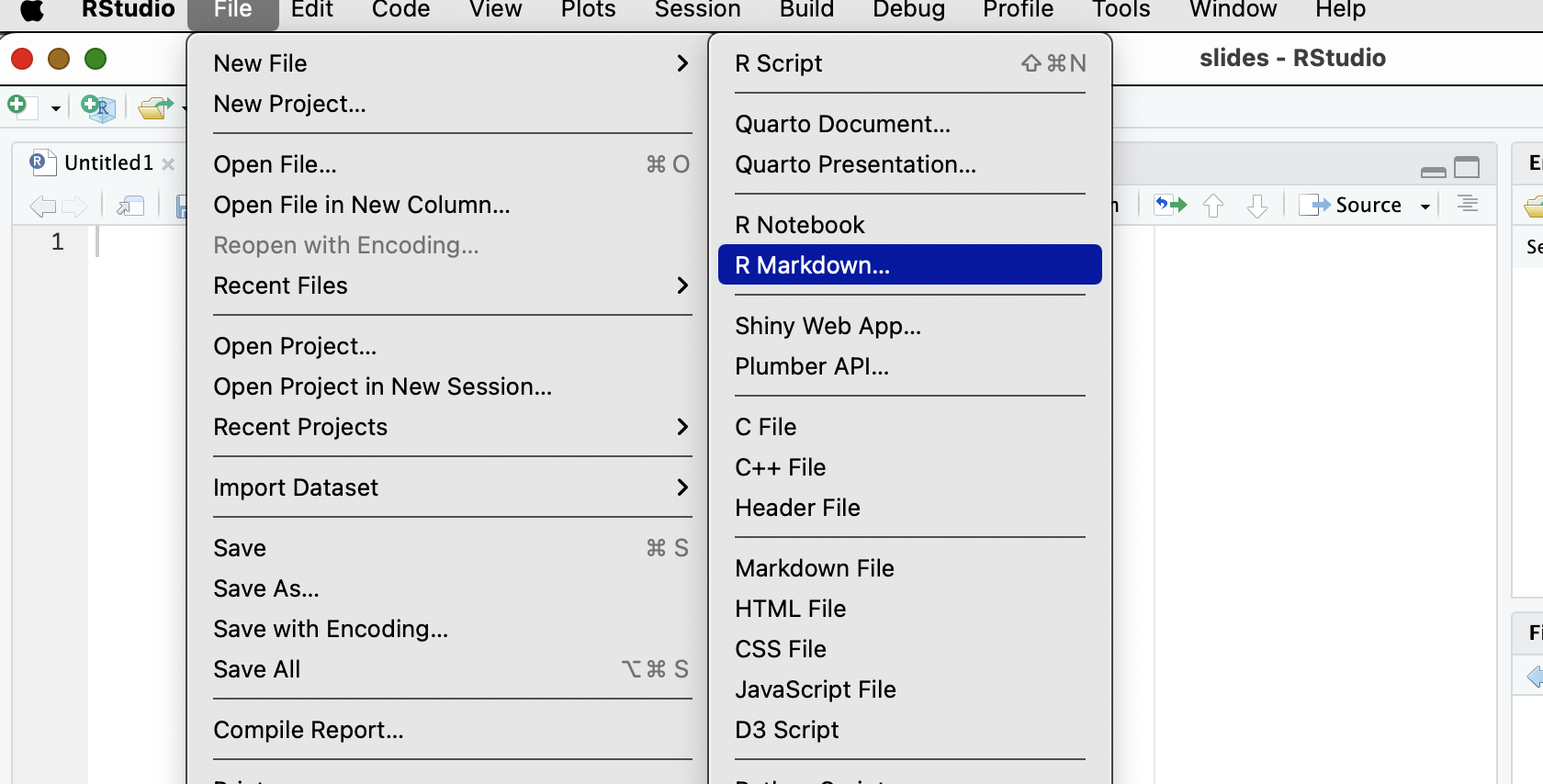The image size is (1543, 784).
Task: Open the Tools menu
Action: [x=1121, y=9]
